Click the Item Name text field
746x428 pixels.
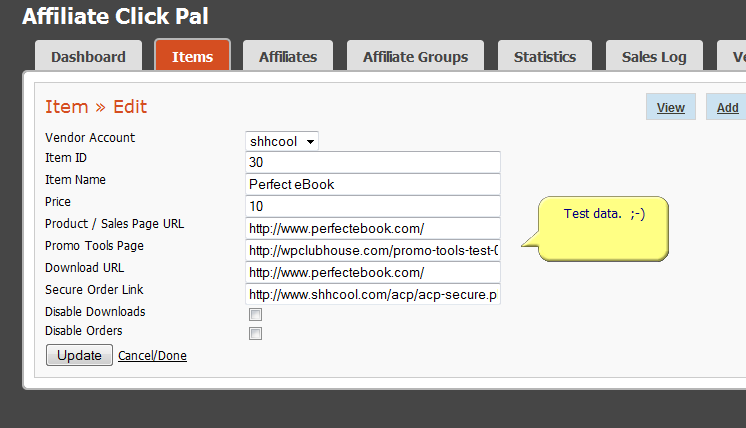[372, 185]
